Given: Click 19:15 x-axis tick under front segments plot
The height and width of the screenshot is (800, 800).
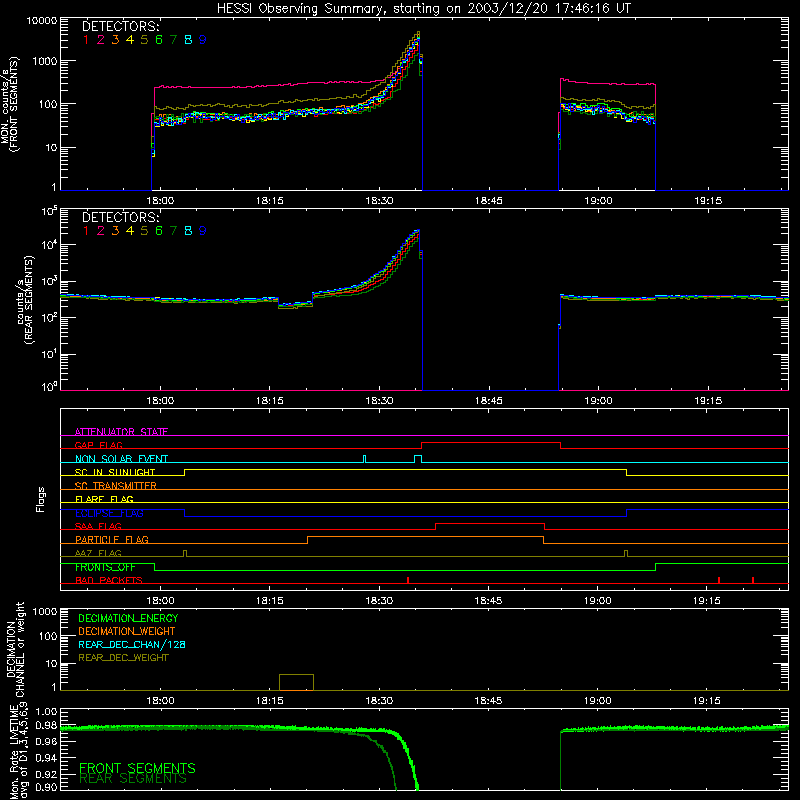Looking at the screenshot, I should 708,201.
